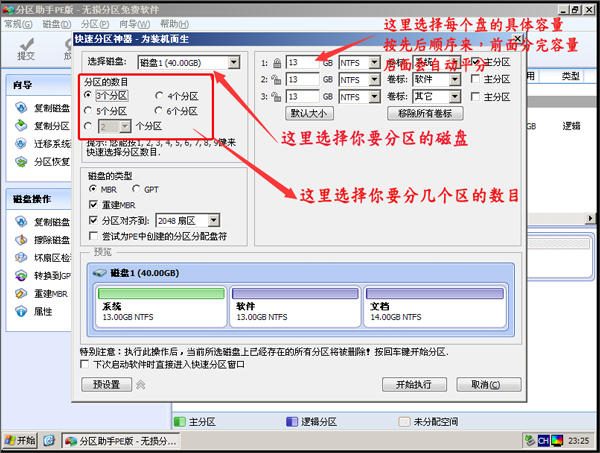Toggle the 重建MBR checkbox
Image resolution: width=600 pixels, height=453 pixels.
coord(93,205)
